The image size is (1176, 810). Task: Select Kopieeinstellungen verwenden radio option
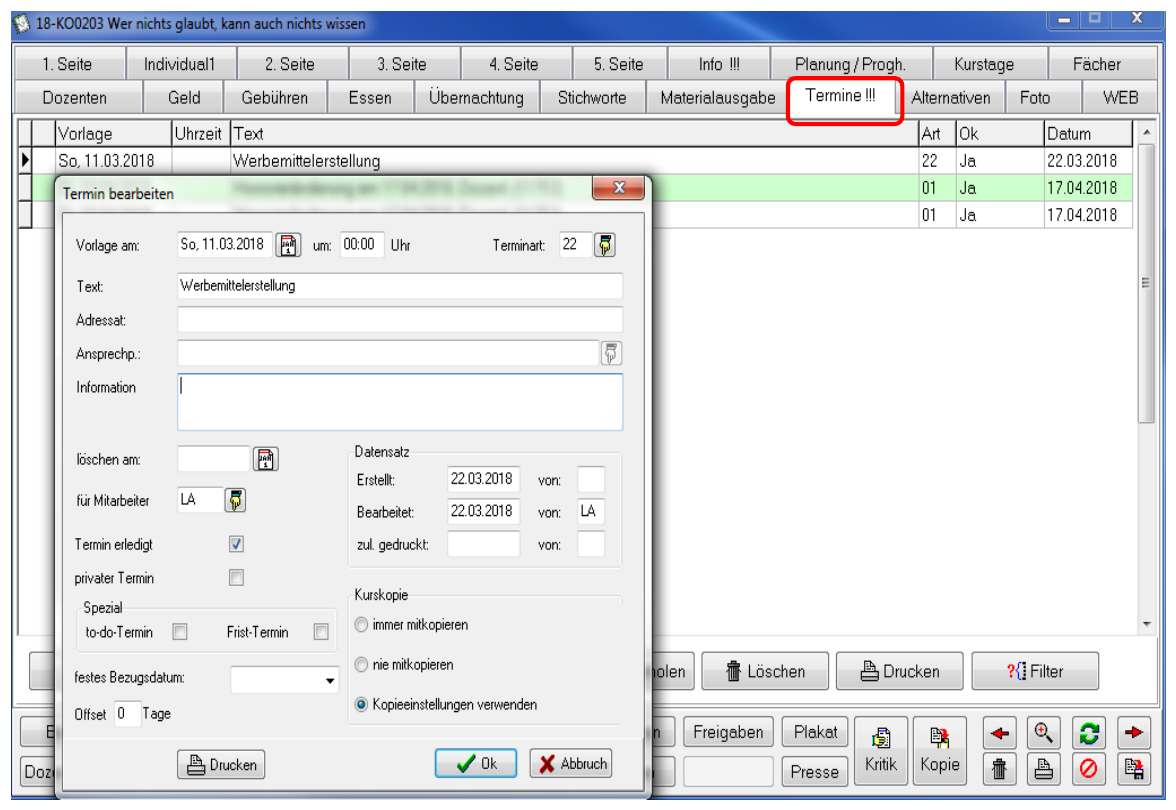click(362, 704)
